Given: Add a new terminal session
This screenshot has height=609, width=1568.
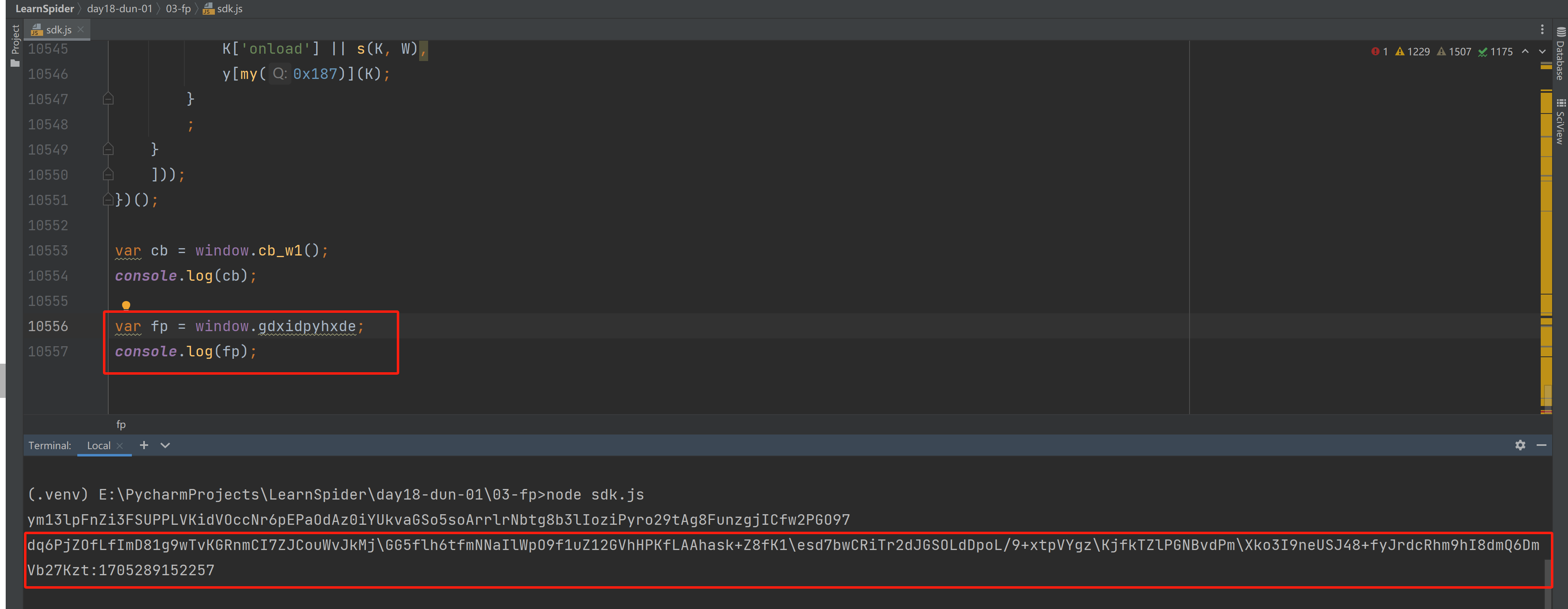Looking at the screenshot, I should pyautogui.click(x=144, y=445).
